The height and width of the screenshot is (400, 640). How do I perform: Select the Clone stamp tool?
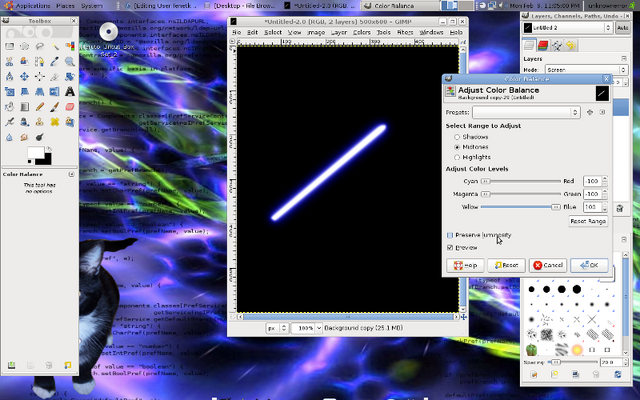point(40,122)
